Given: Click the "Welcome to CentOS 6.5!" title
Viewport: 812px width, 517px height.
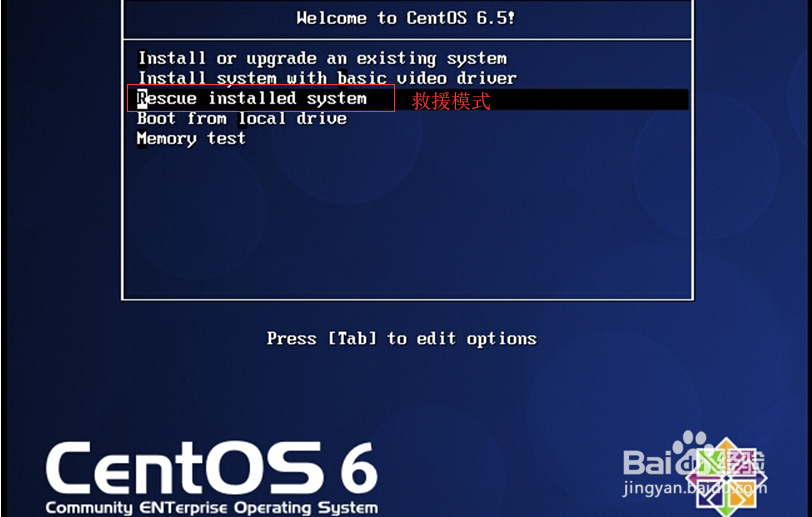Looking at the screenshot, I should [405, 19].
